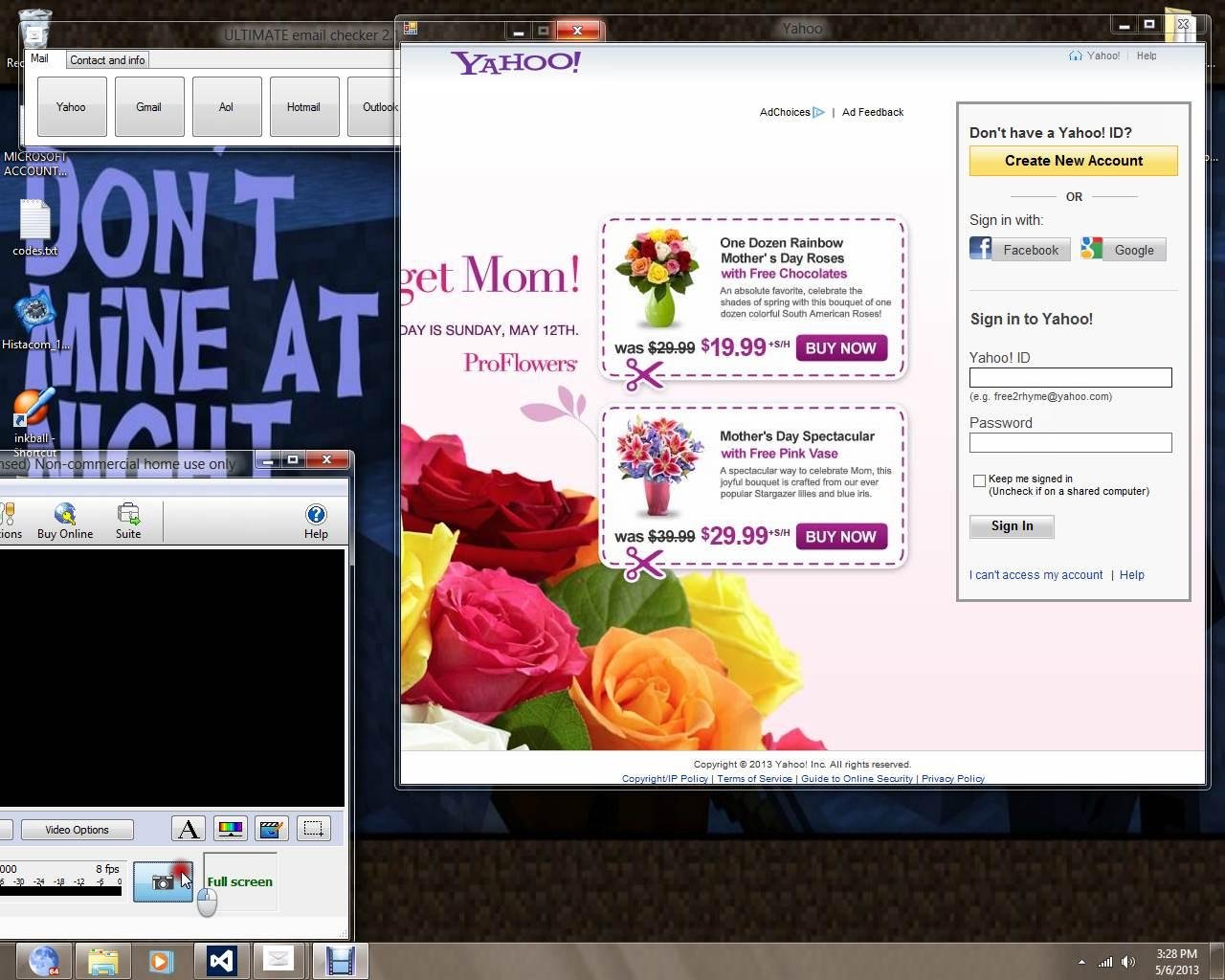Screen dimensions: 1225x980
Task: Open Guide to Online Security link
Action: tap(857, 779)
